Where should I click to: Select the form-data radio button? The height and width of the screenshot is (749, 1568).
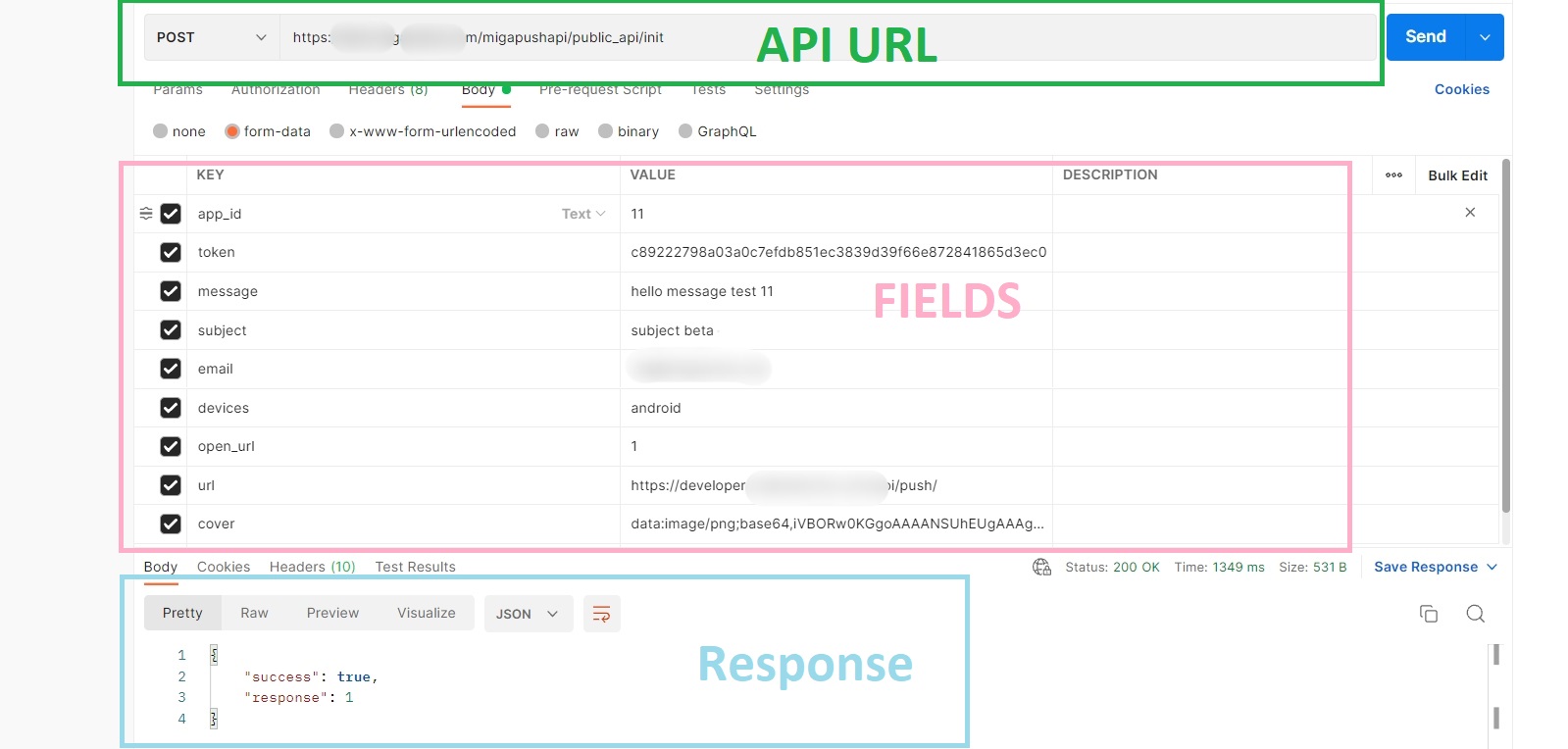[232, 131]
